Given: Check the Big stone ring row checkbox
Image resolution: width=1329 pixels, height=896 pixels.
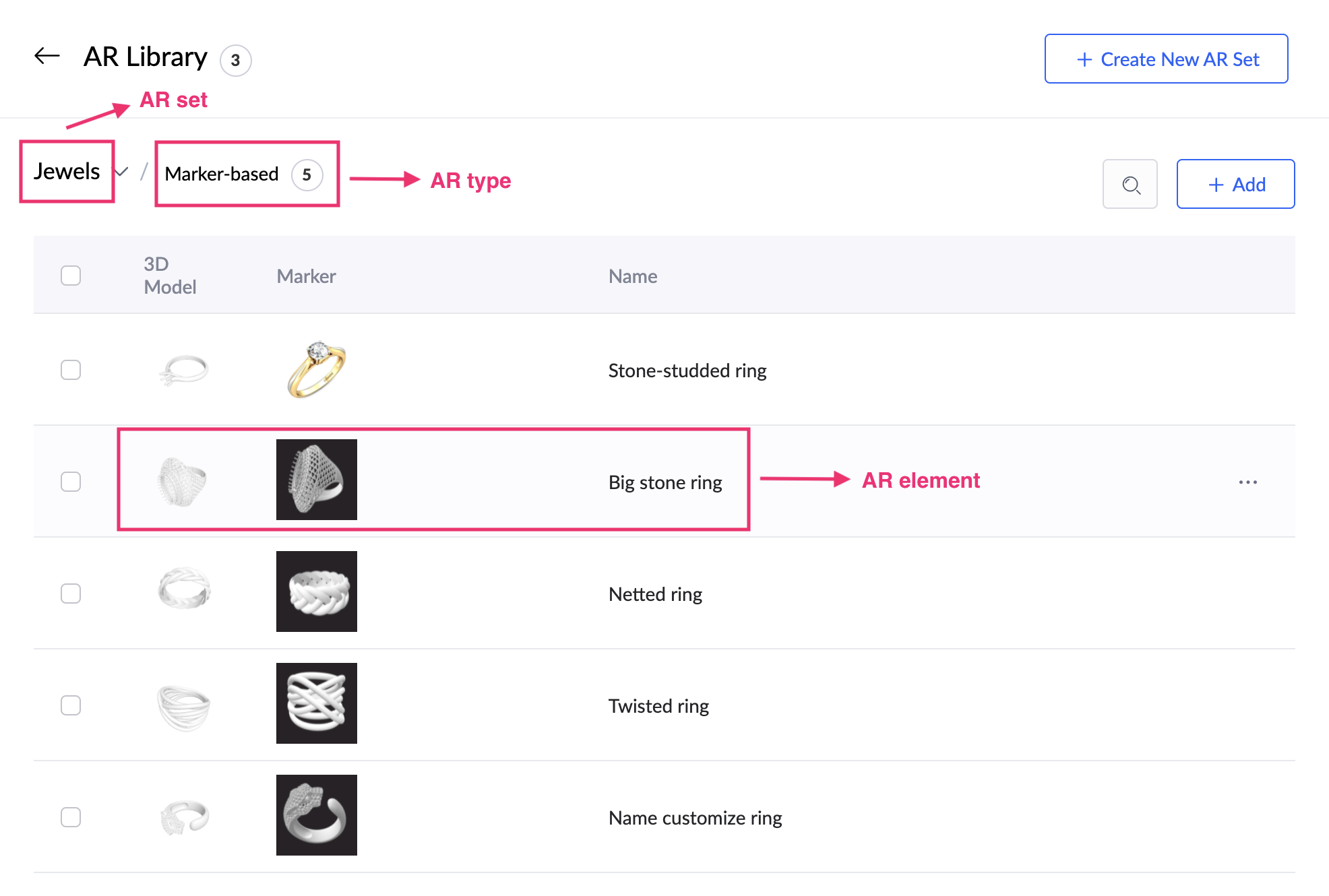Looking at the screenshot, I should 71,482.
